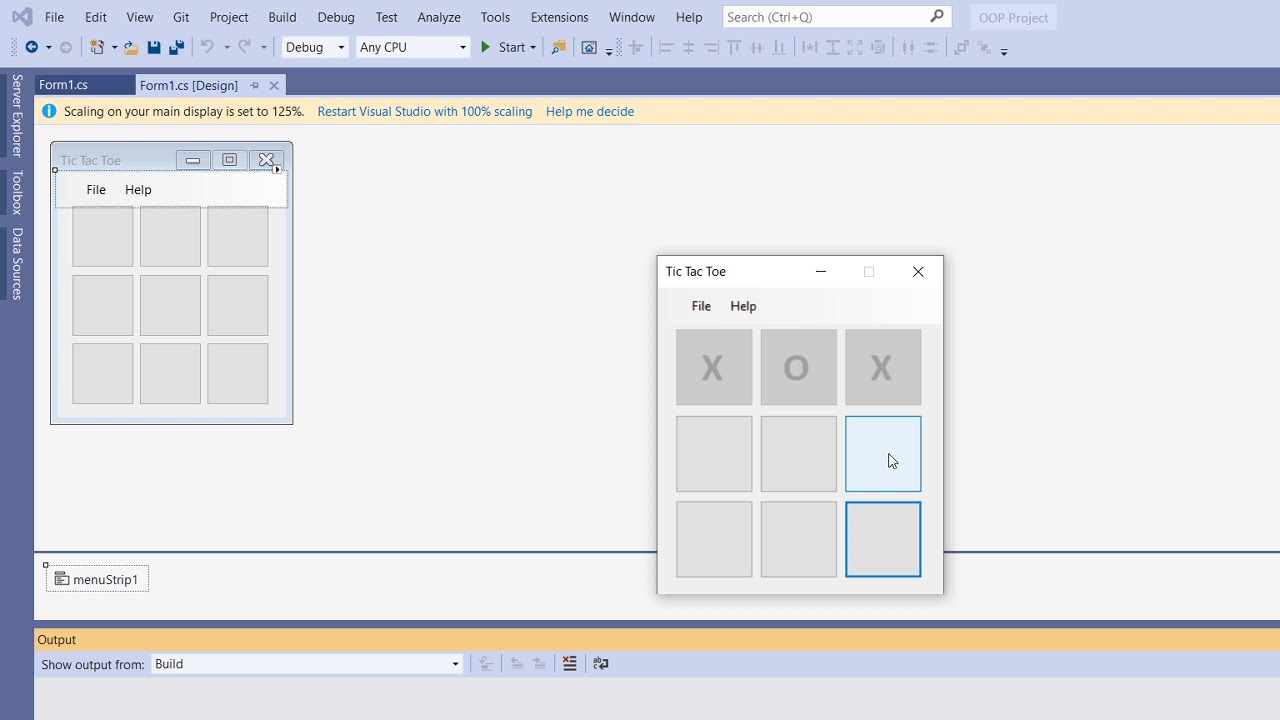Open the Tools menu
Screen dimensions: 1280x720
click(495, 17)
